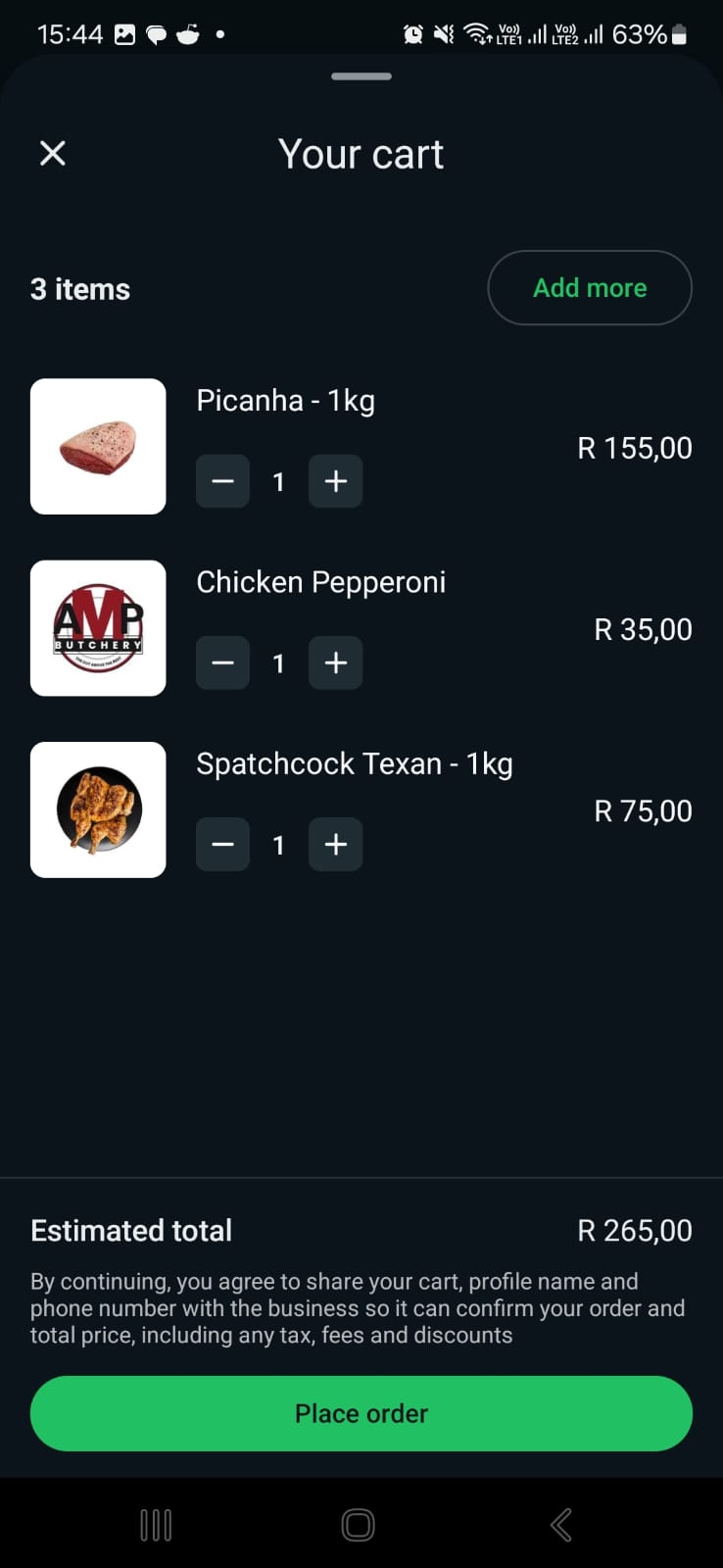Go back using navigation bar arrow
The width and height of the screenshot is (723, 1568).
[x=560, y=1525]
